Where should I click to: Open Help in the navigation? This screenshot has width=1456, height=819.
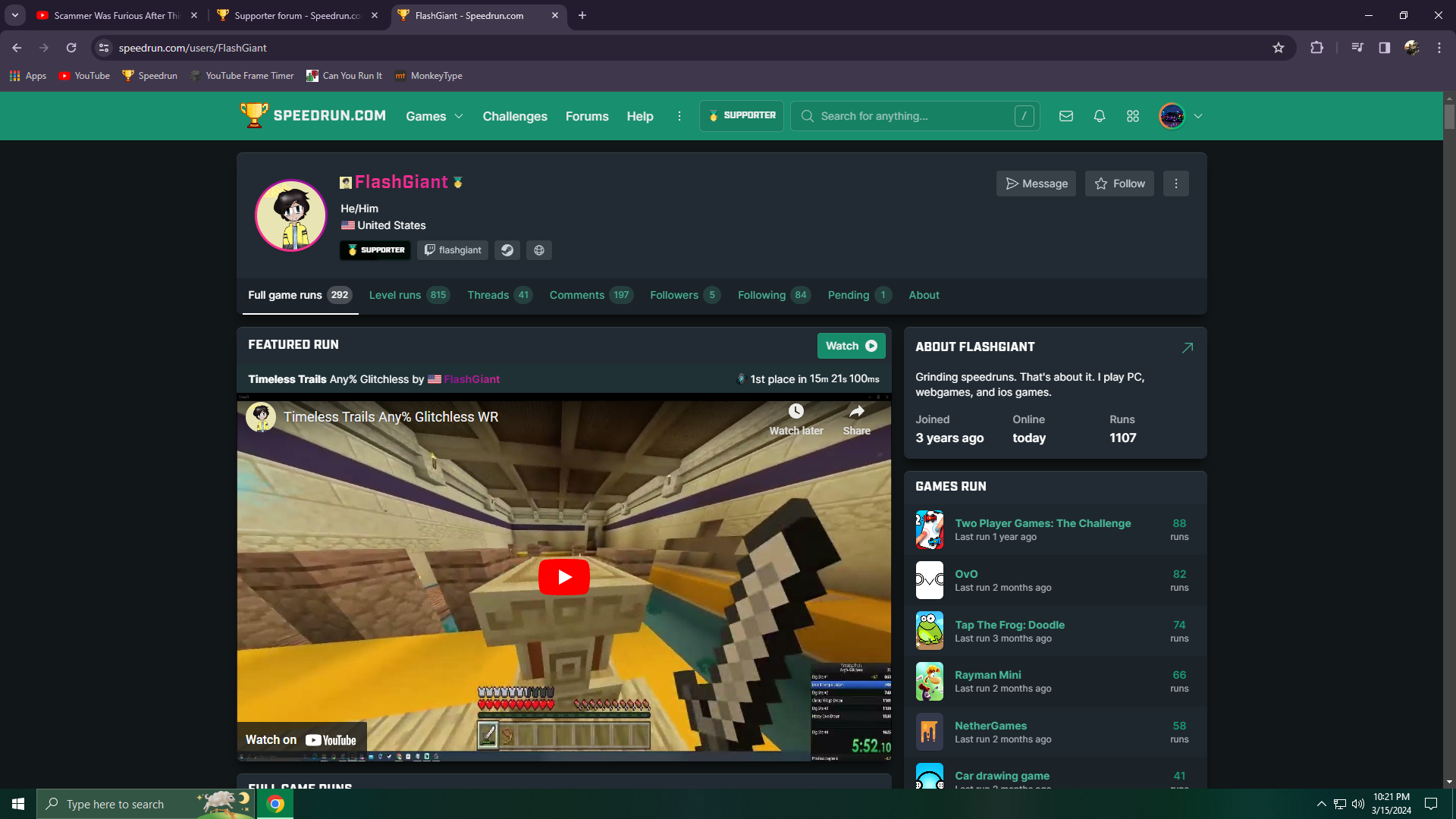pos(640,116)
